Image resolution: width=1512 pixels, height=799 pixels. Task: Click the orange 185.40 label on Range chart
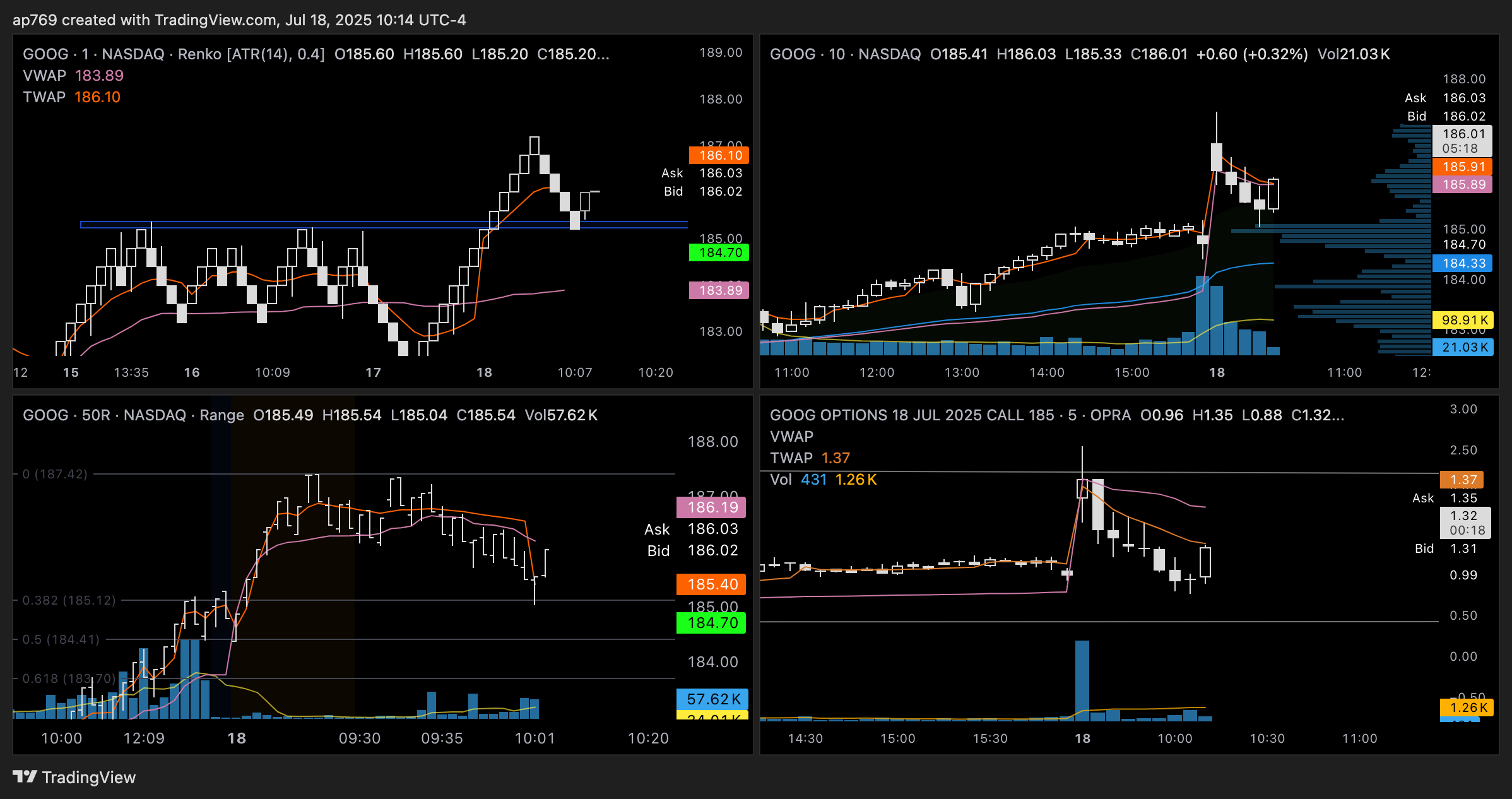(711, 584)
